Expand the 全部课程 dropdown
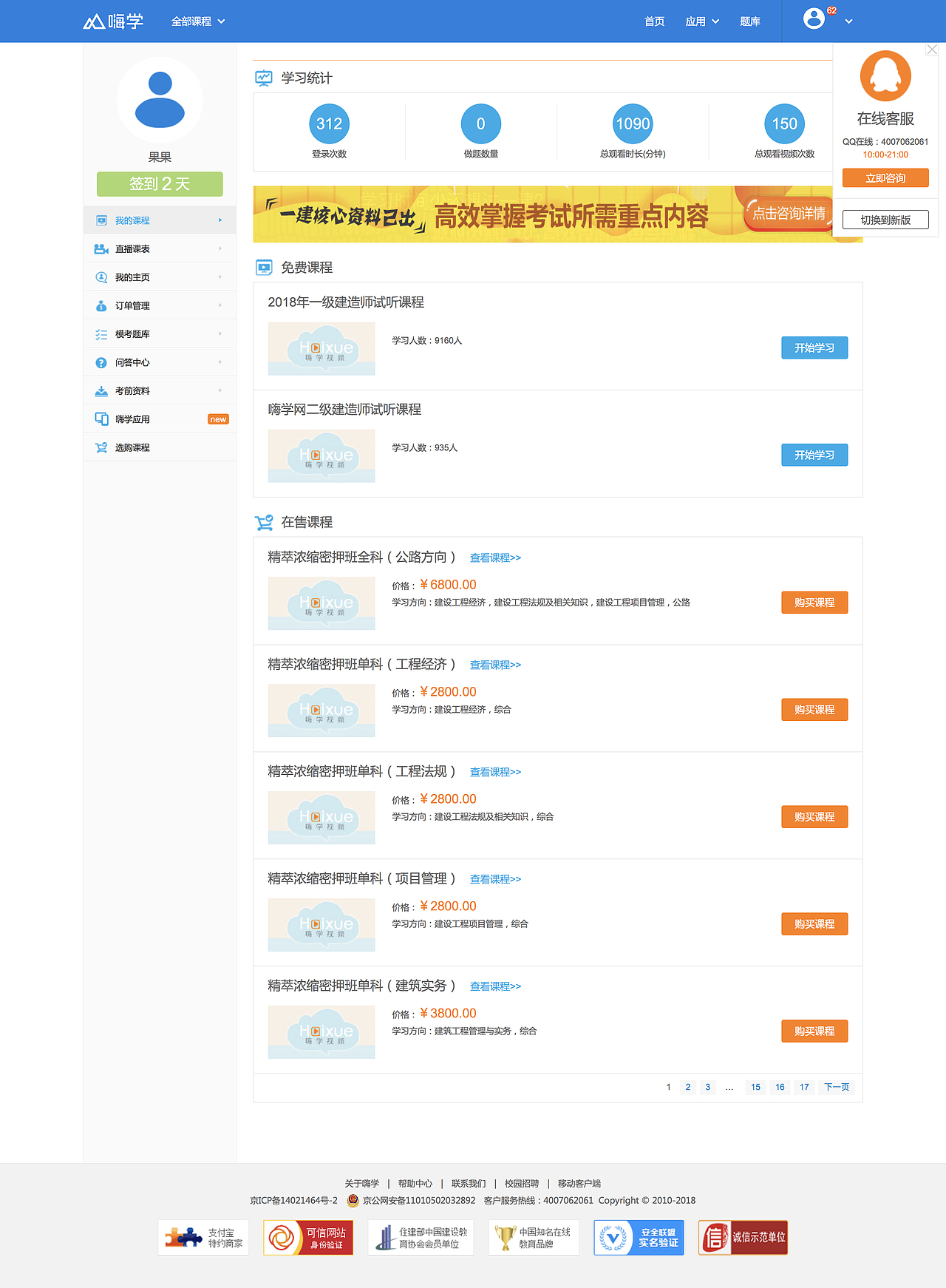 click(198, 21)
